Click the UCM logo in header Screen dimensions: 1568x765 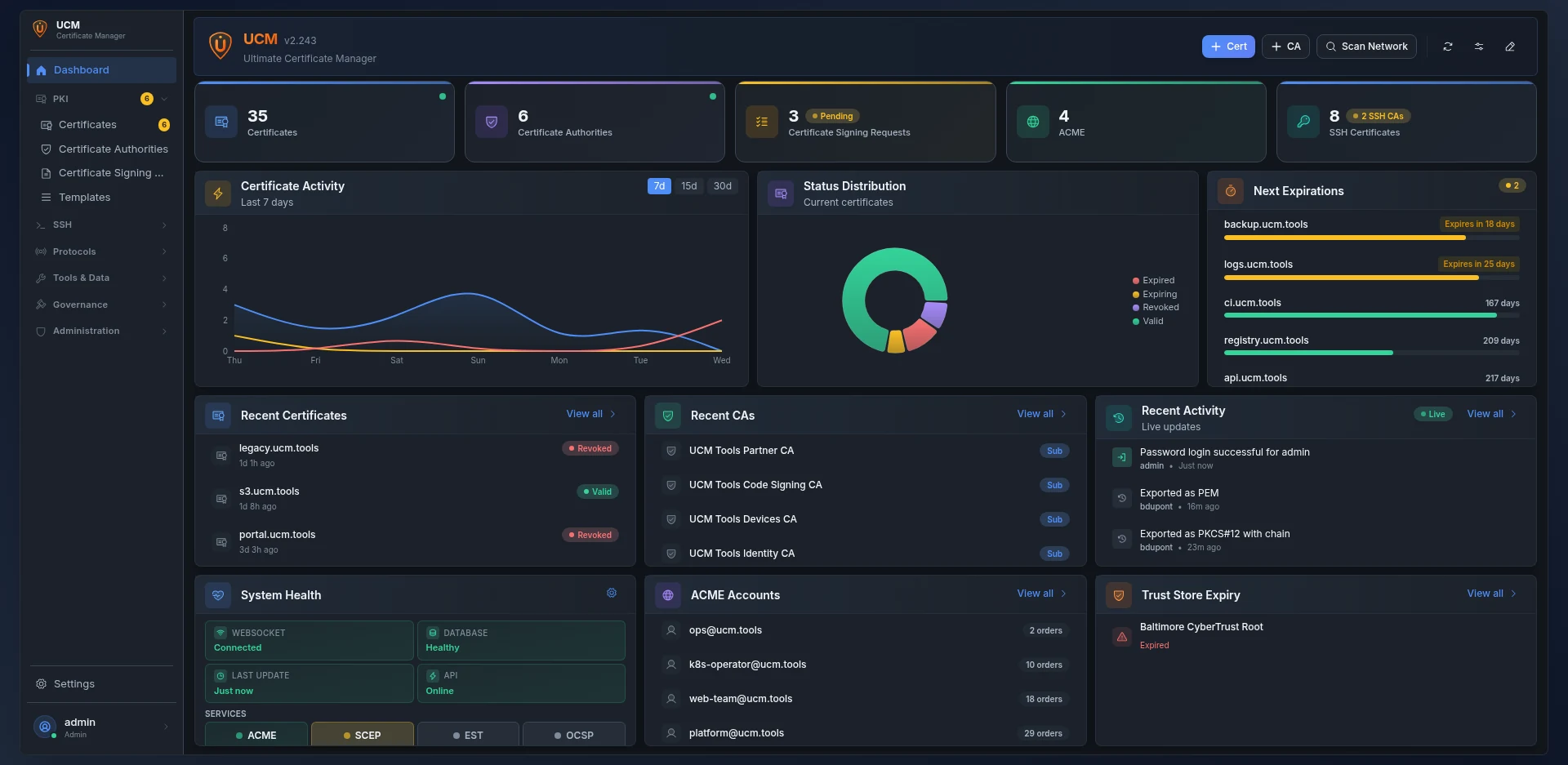(220, 46)
